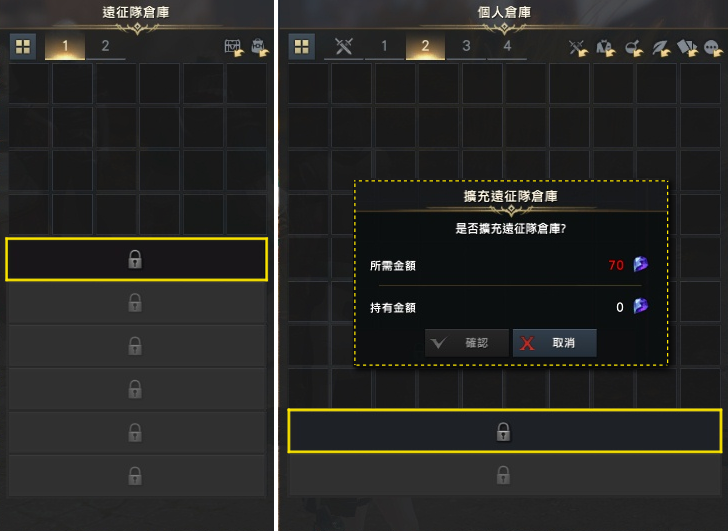Click the outfit move icon in 個人倉庫
This screenshot has width=728, height=531.
[605, 47]
